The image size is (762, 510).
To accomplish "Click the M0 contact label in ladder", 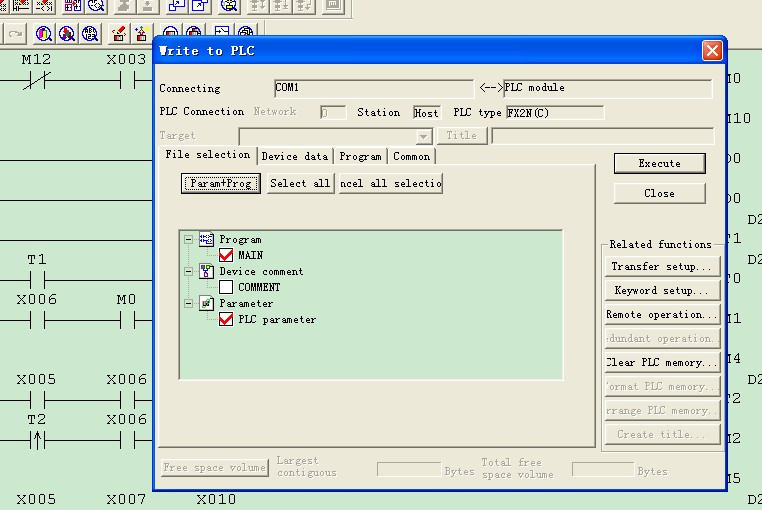I will coord(126,299).
